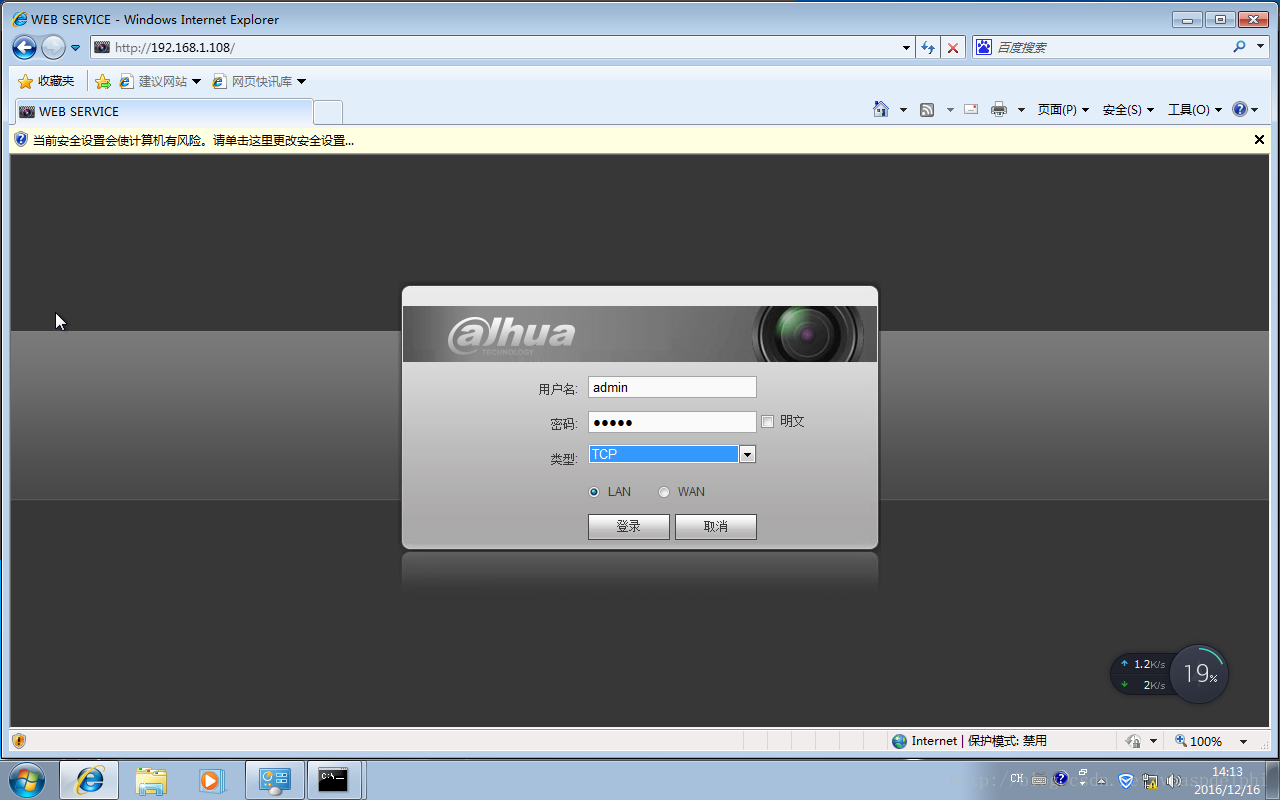Click the browser Back arrow button

[24, 47]
